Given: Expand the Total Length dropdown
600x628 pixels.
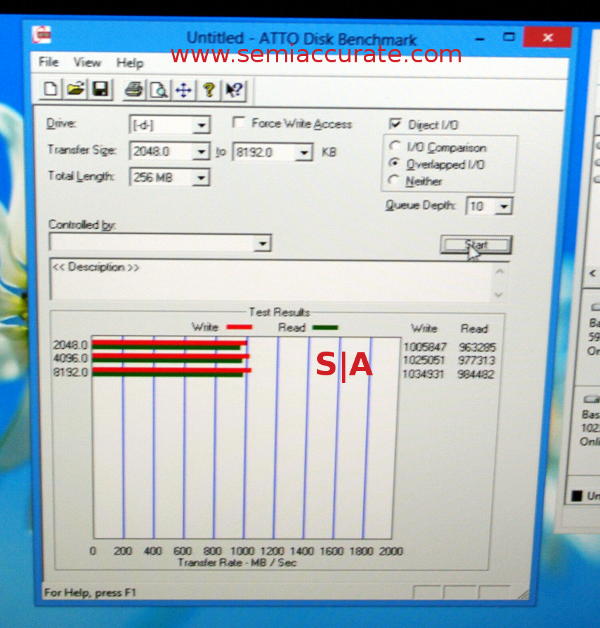Looking at the screenshot, I should point(201,178).
